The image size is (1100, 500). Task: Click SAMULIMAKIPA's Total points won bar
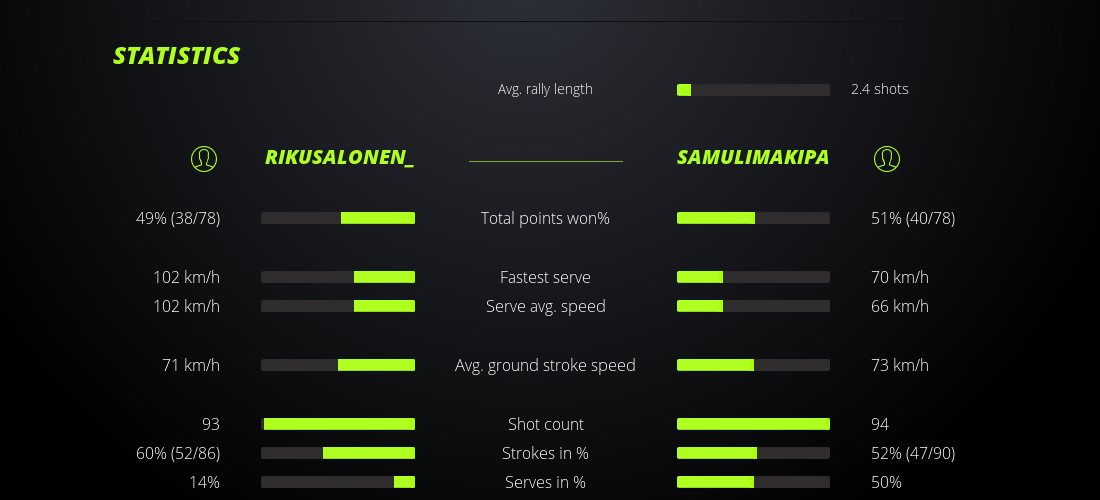(x=753, y=218)
